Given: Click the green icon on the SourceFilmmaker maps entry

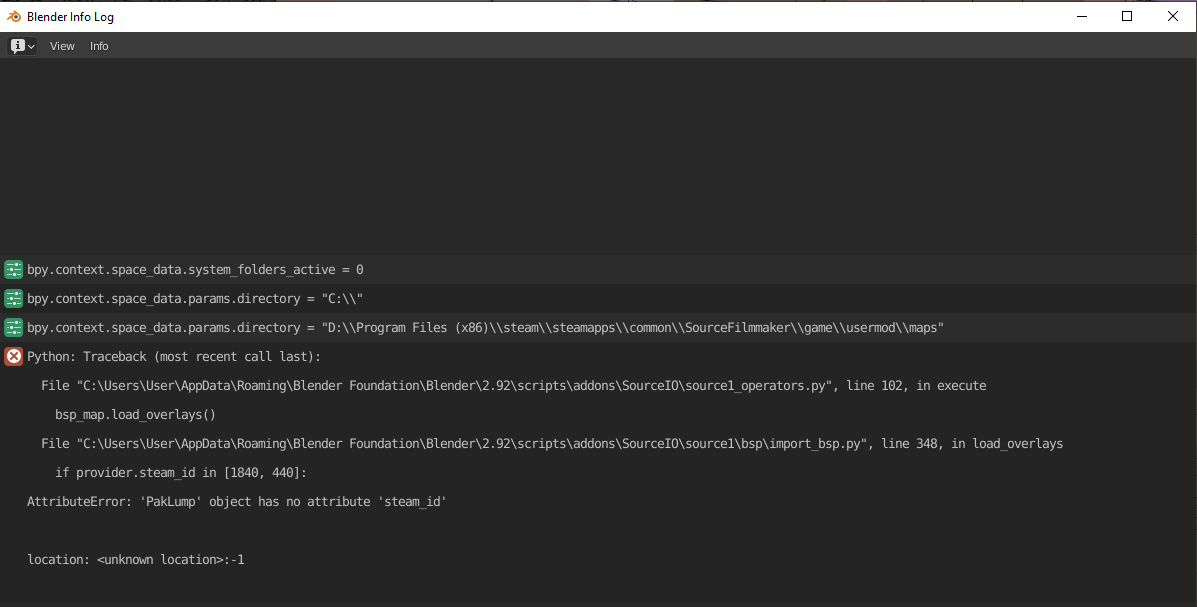Looking at the screenshot, I should click(13, 327).
